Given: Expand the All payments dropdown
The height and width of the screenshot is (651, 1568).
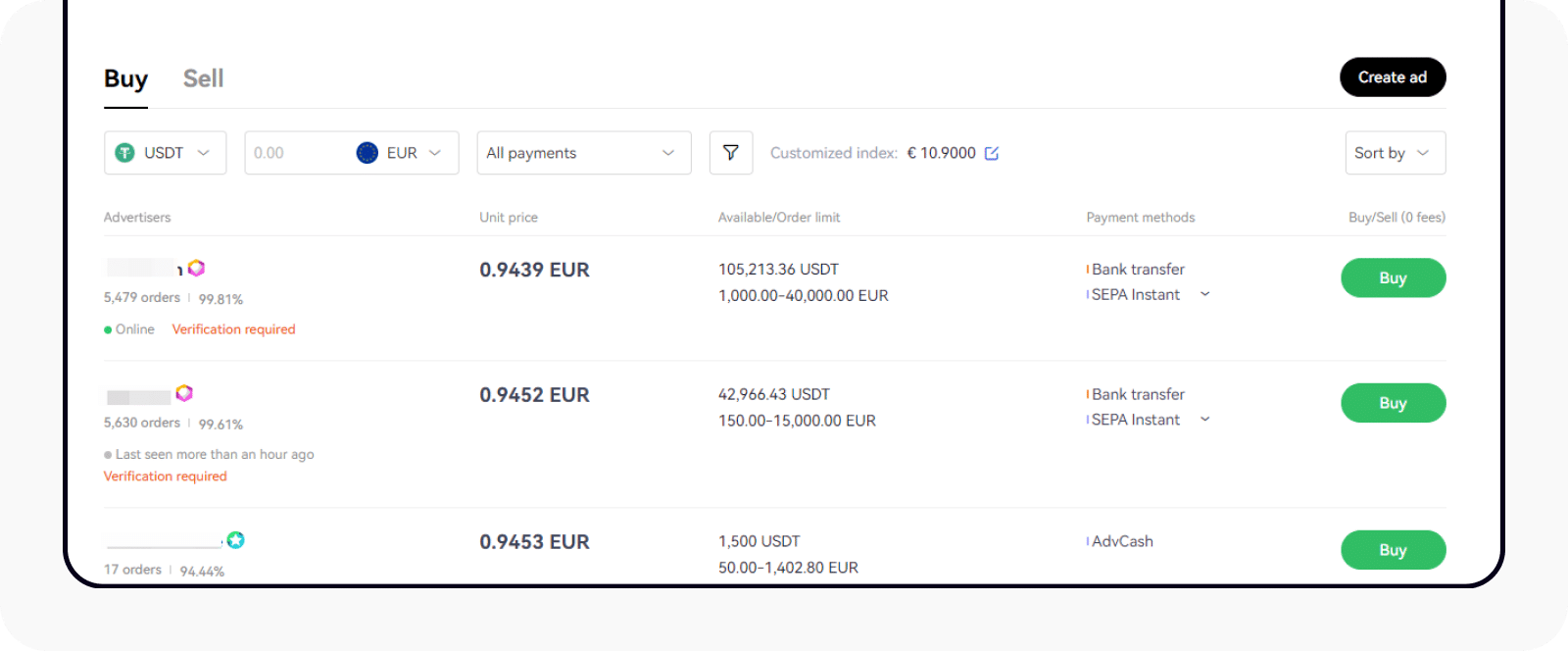Looking at the screenshot, I should pos(584,153).
